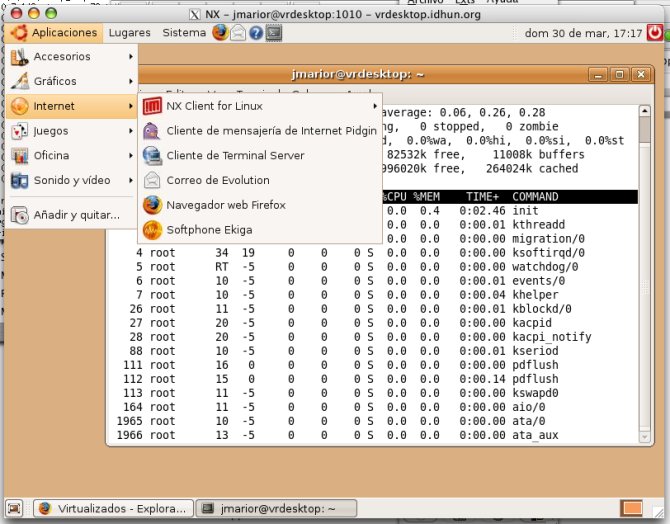Viewport: 670px width, 524px height.
Task: Click the watchdog/0 process name
Action: (x=545, y=267)
